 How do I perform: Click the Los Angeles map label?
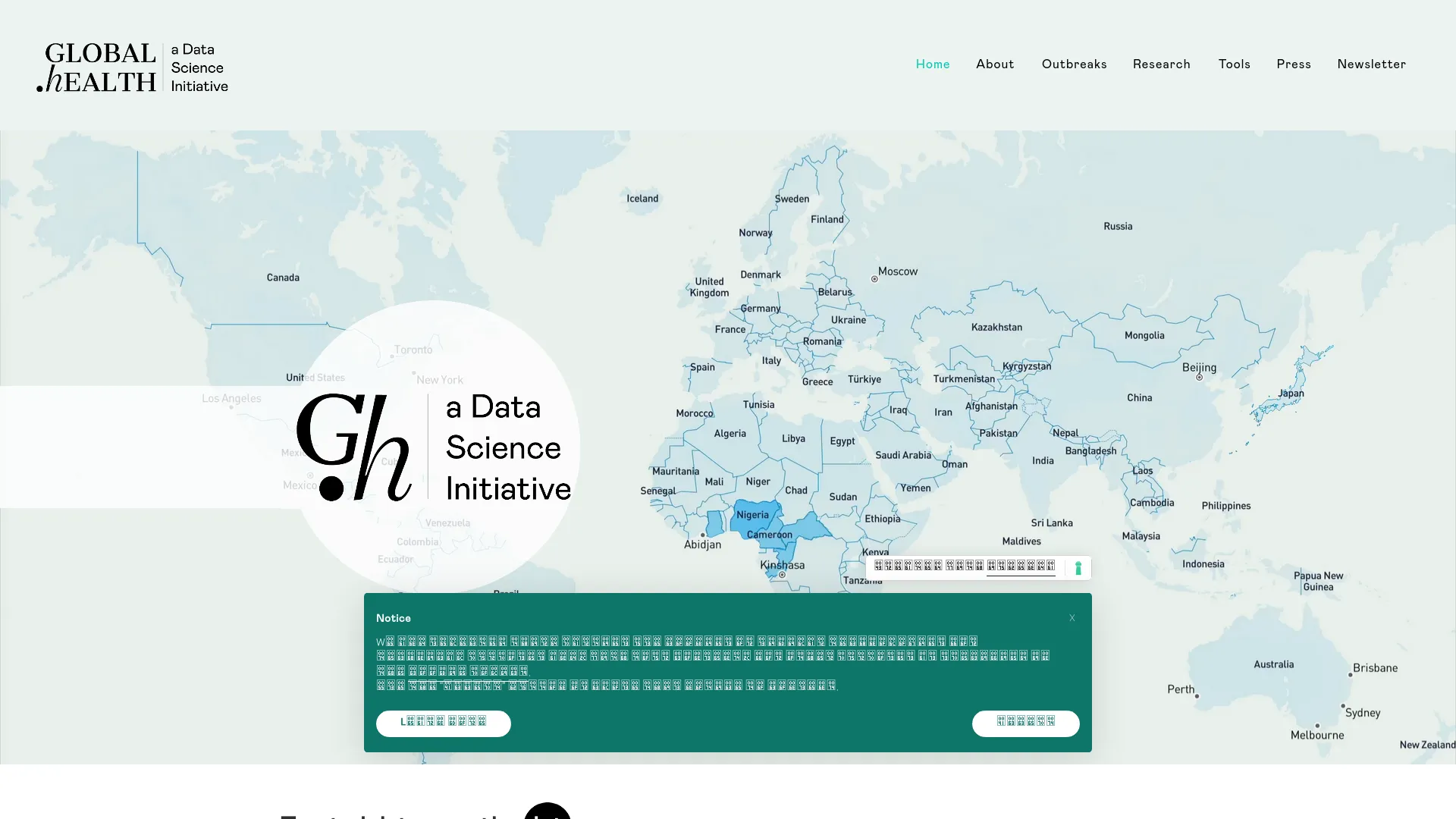coord(231,398)
